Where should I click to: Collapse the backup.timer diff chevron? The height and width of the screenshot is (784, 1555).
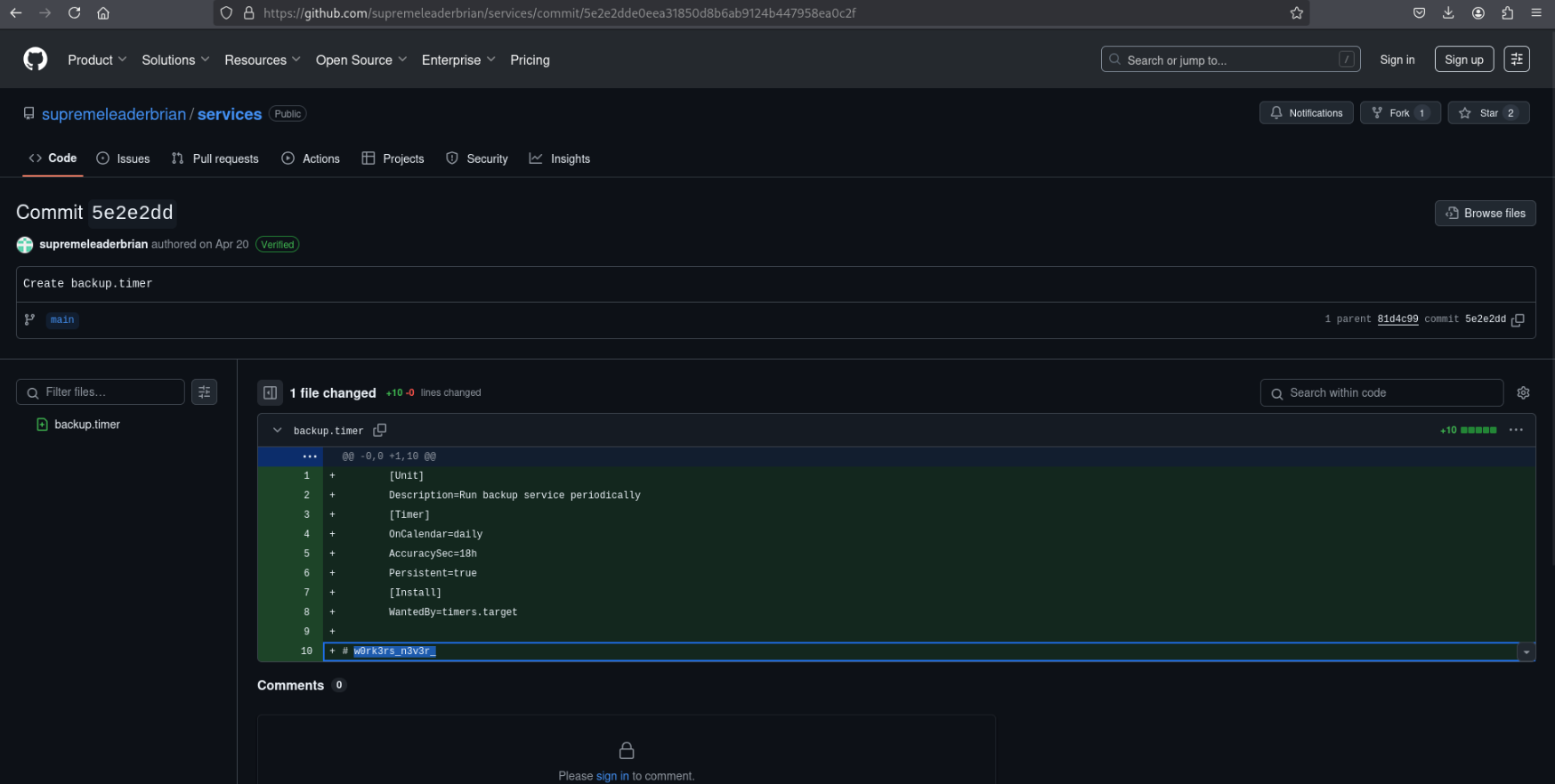click(277, 431)
